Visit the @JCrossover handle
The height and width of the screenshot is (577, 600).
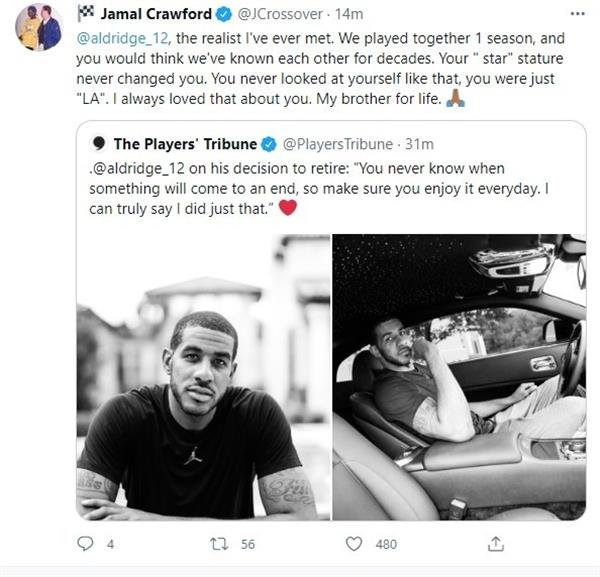280,15
